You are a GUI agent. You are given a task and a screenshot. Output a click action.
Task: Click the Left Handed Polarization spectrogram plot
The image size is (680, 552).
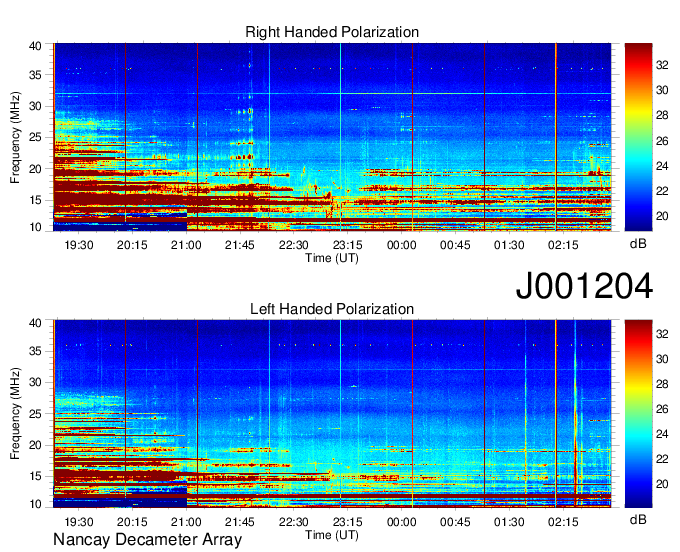click(332, 414)
